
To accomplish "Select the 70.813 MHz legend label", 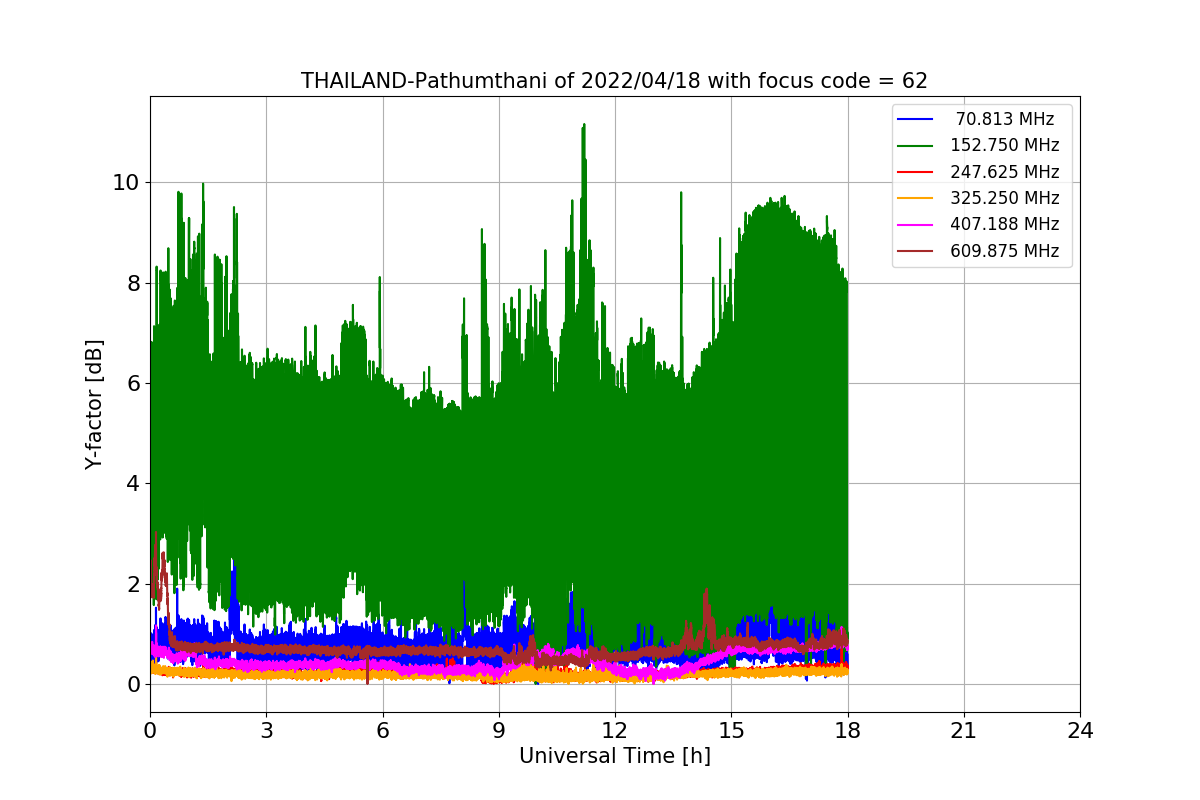I will tap(1005, 119).
